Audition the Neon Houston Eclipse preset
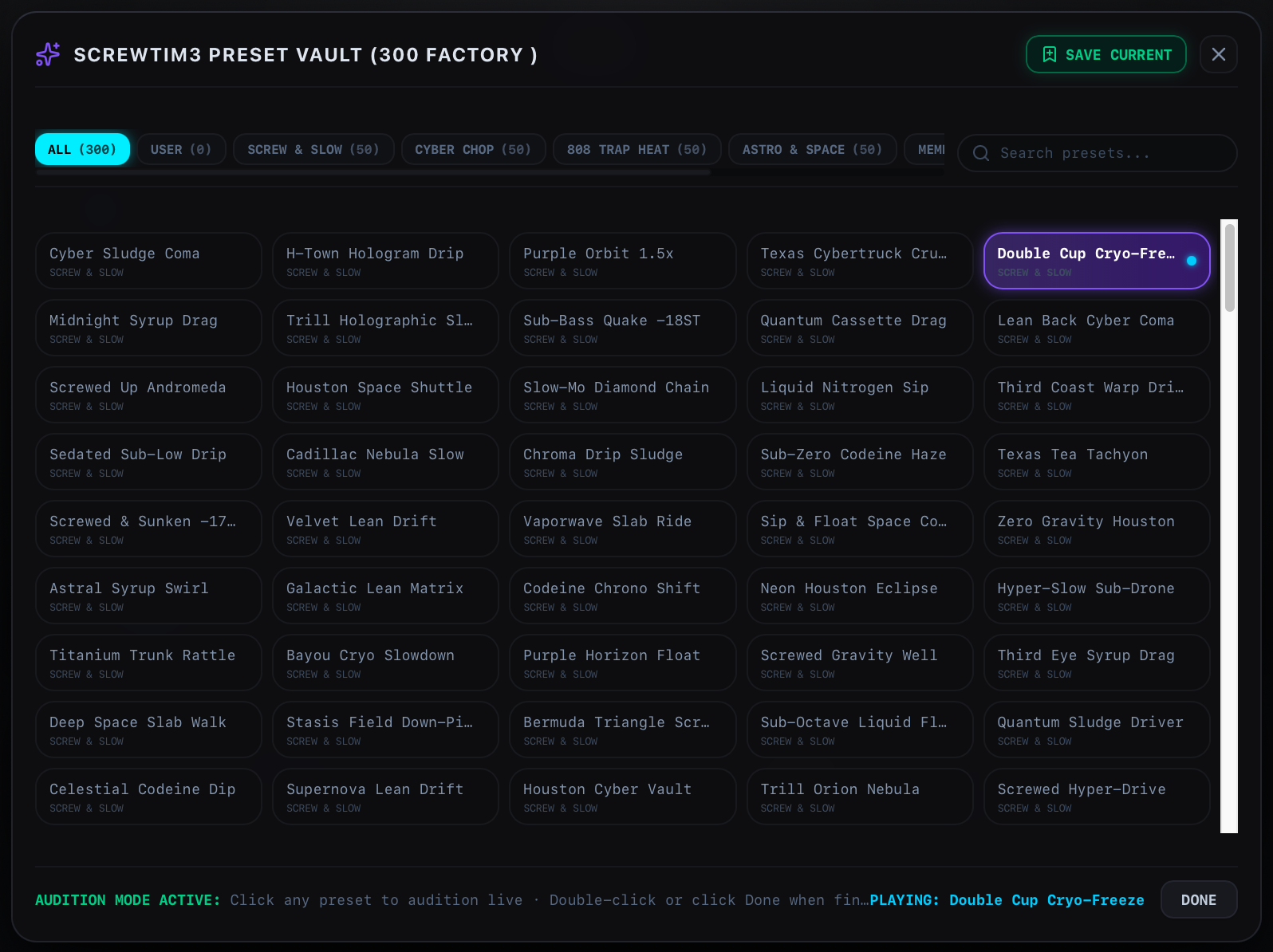 tap(860, 596)
